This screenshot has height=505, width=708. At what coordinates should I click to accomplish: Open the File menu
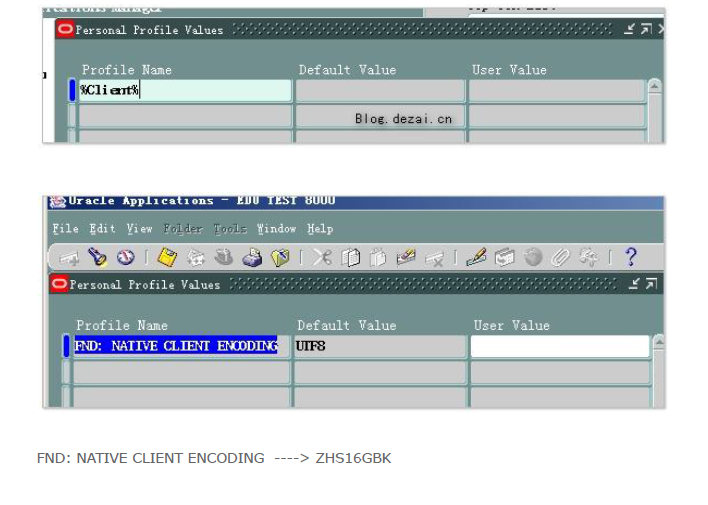pyautogui.click(x=65, y=229)
